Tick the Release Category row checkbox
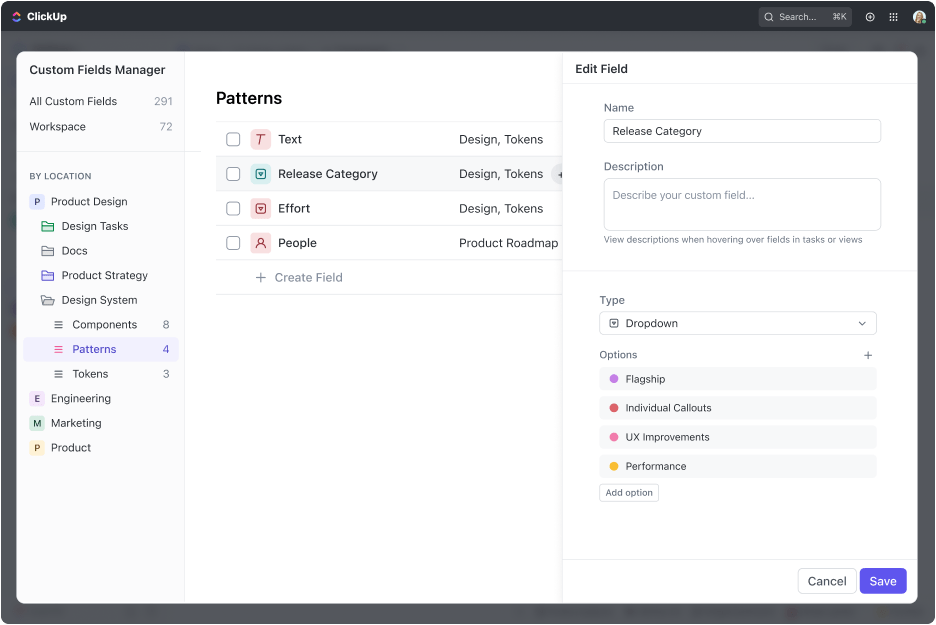Image resolution: width=936 pixels, height=625 pixels. tap(233, 174)
